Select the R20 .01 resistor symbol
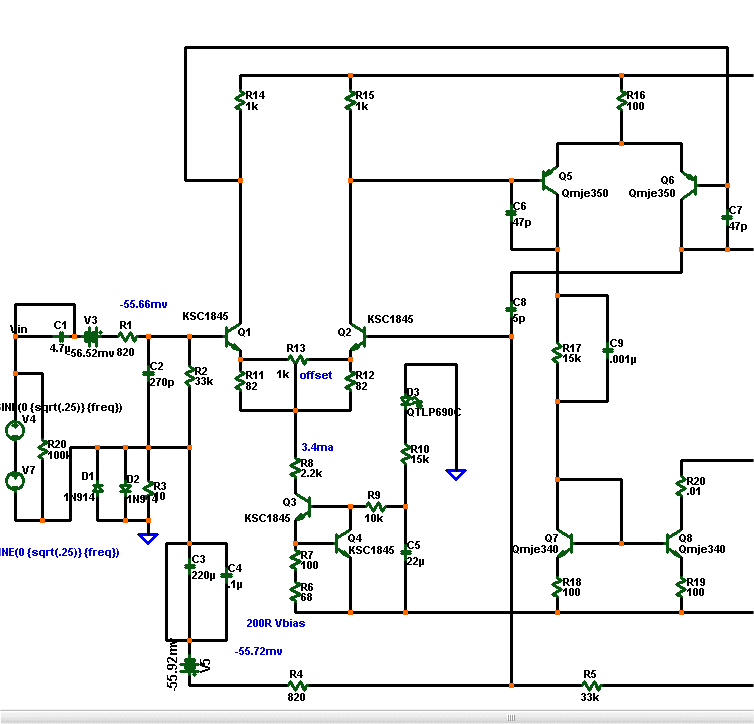Image resolution: width=754 pixels, height=724 pixels. [681, 486]
